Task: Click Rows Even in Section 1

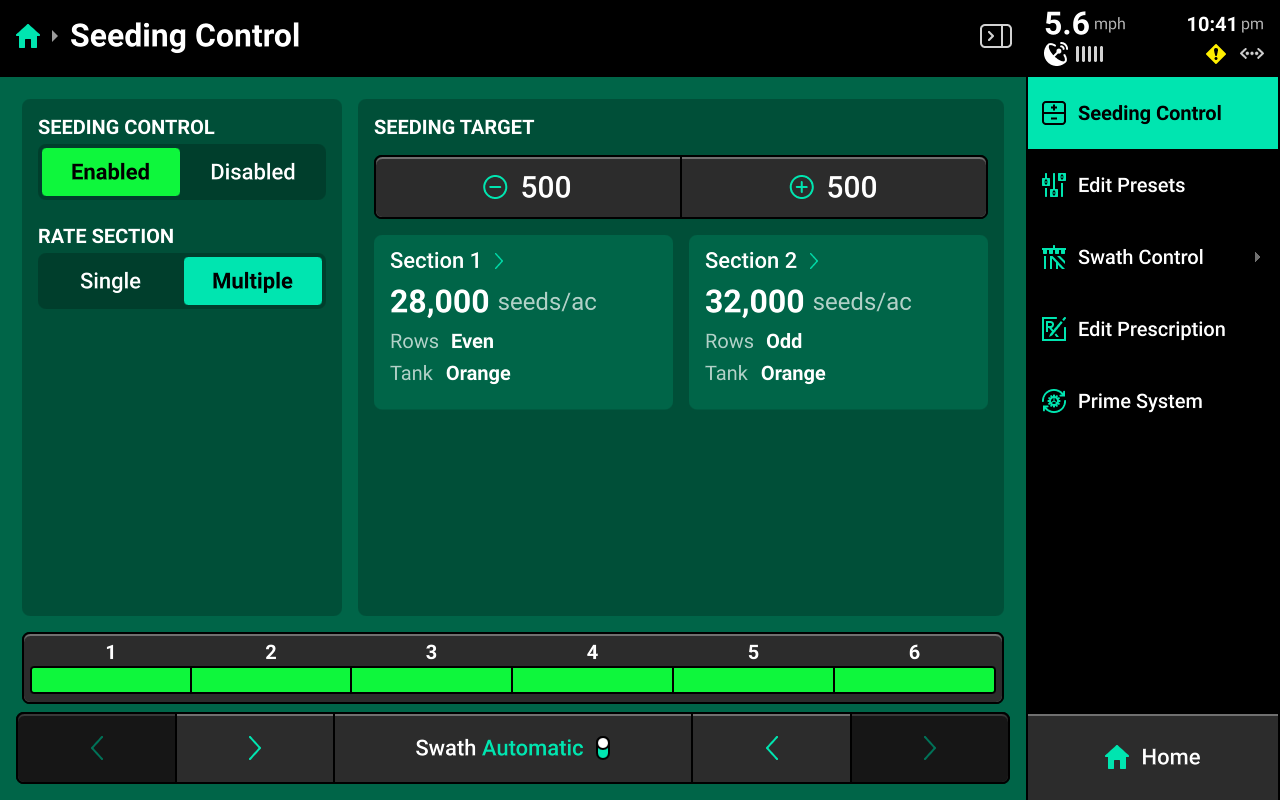Action: pyautogui.click(x=442, y=341)
